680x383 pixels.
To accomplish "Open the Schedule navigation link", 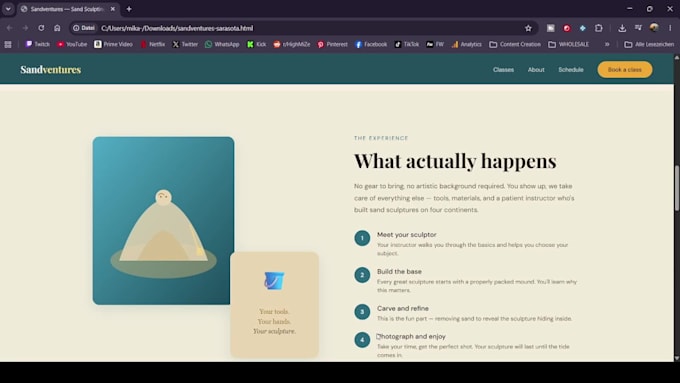I will point(571,69).
